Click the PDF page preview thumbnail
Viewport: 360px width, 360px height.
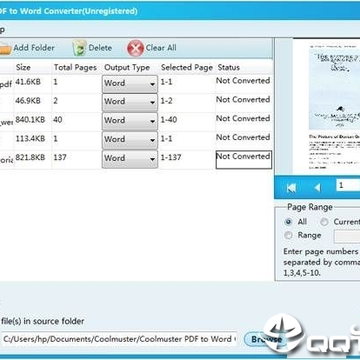coord(327,106)
